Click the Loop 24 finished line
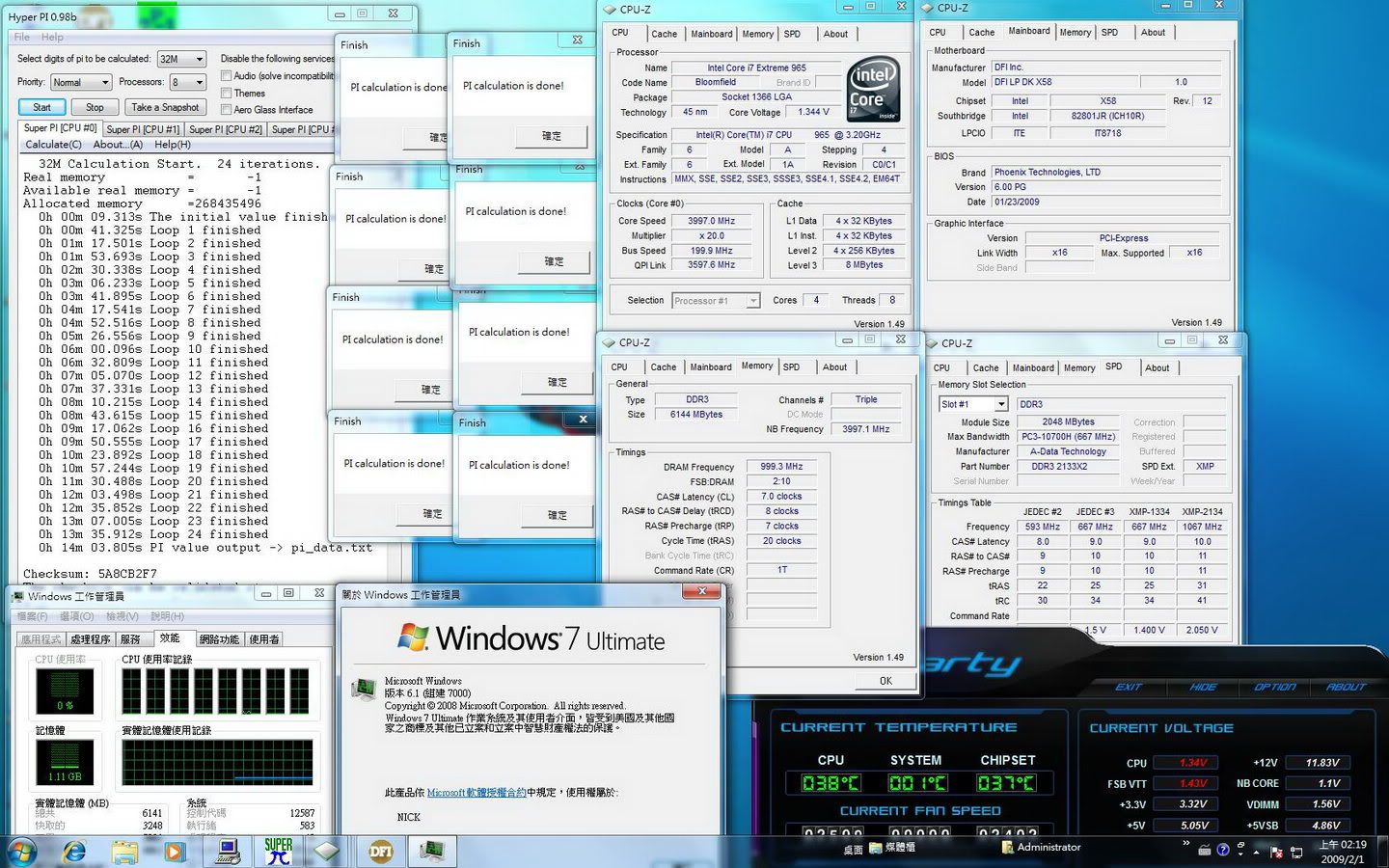 [153, 534]
